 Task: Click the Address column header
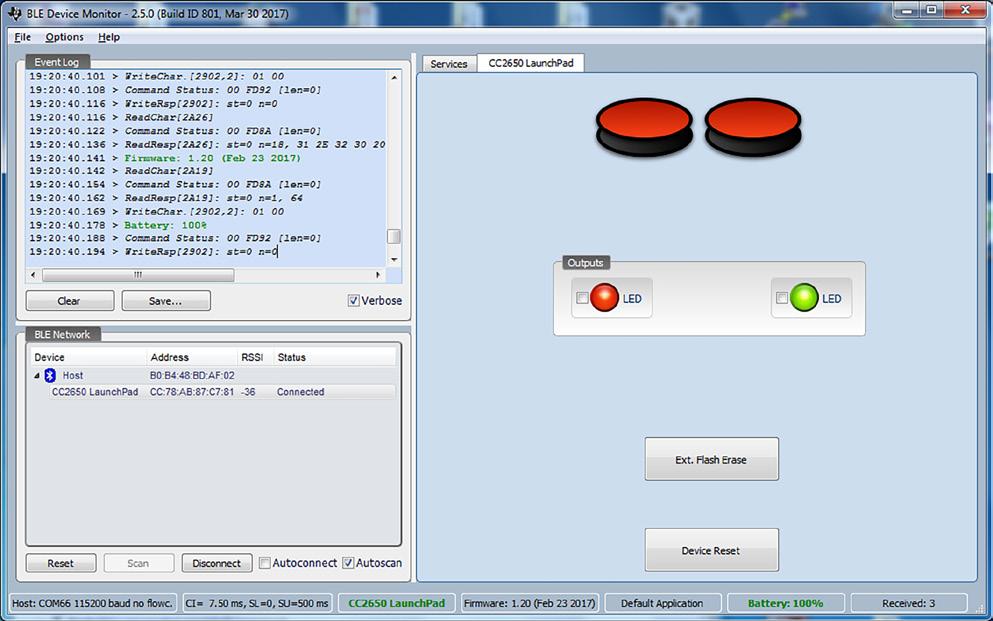pos(192,357)
